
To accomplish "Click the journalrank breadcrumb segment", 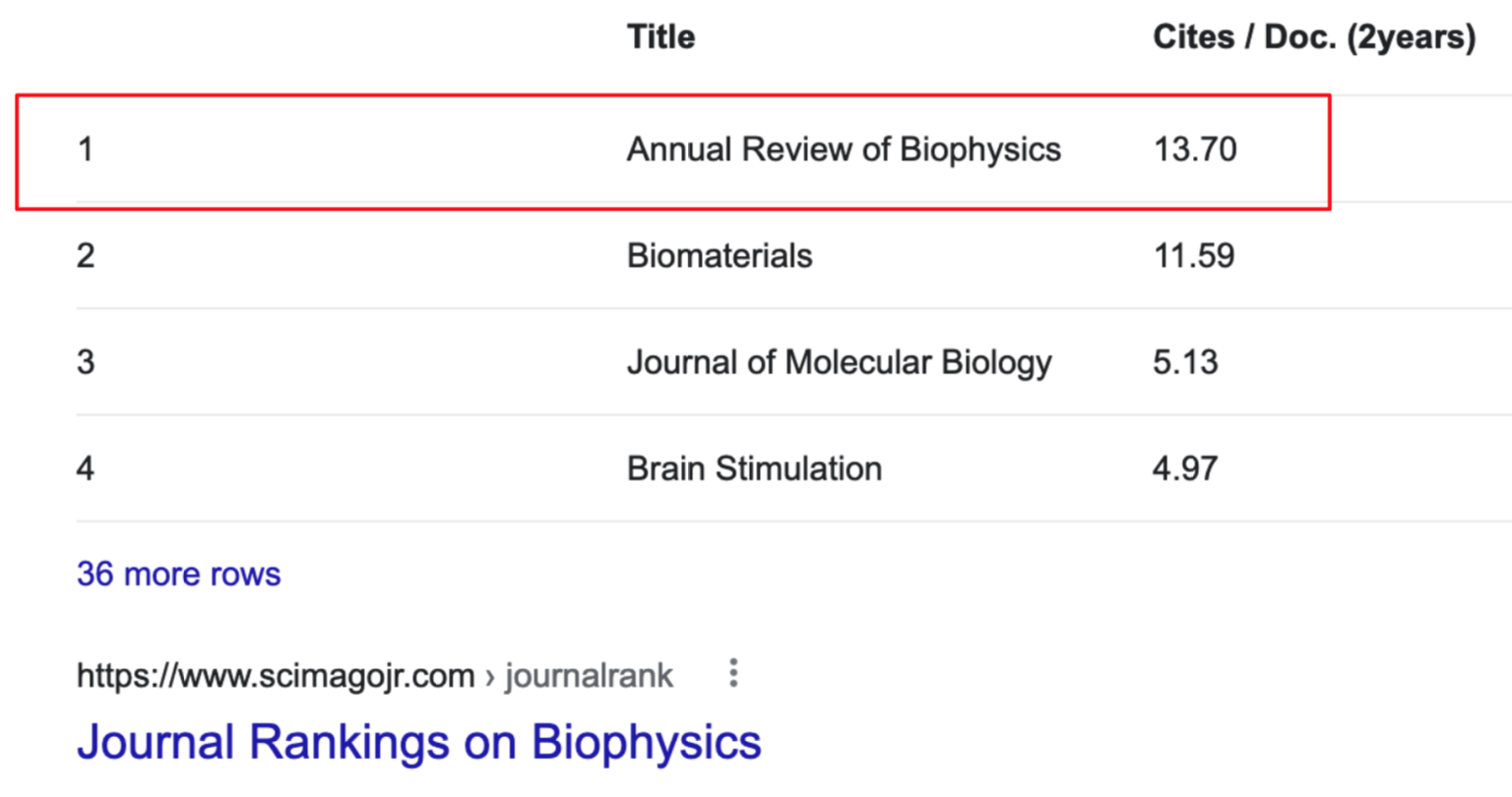I will pos(589,676).
